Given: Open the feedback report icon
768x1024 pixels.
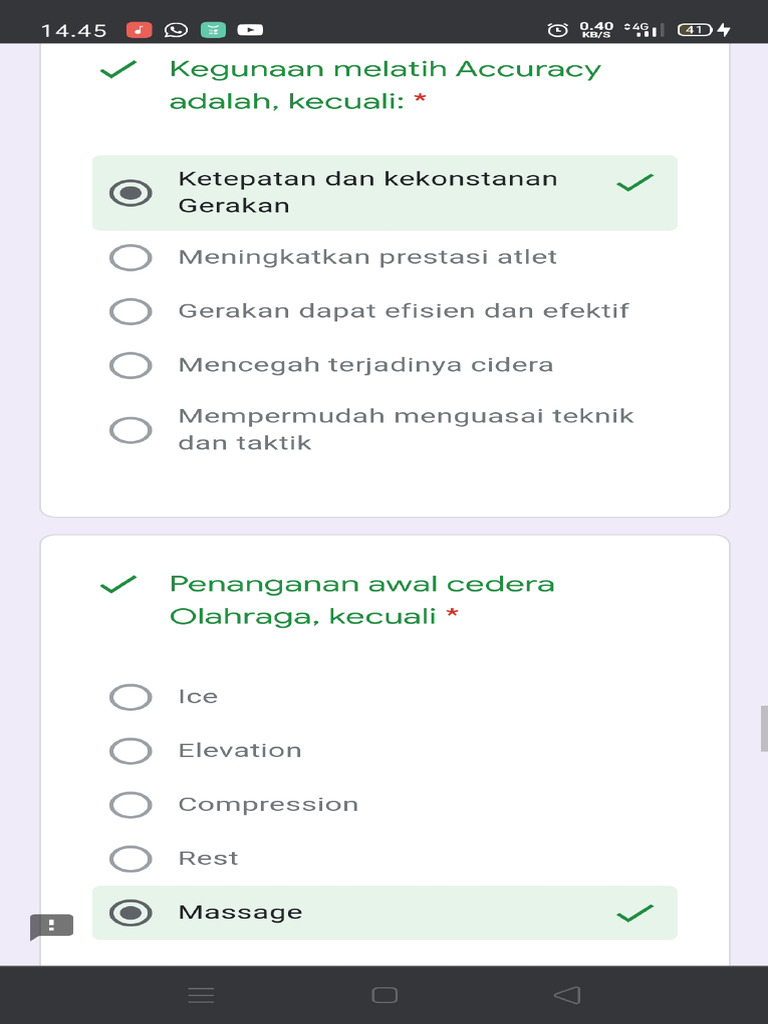Looking at the screenshot, I should pos(52,926).
